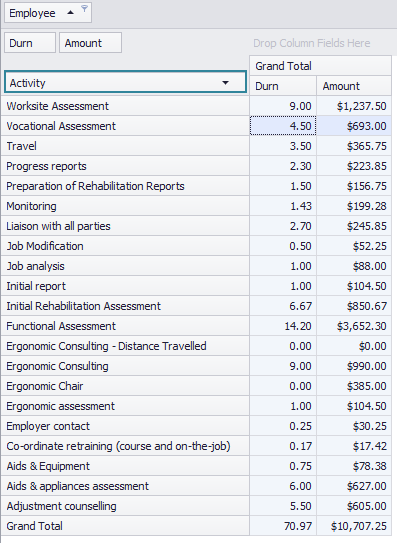Click the $850.67 amount cell
This screenshot has width=397, height=543.
(354, 306)
